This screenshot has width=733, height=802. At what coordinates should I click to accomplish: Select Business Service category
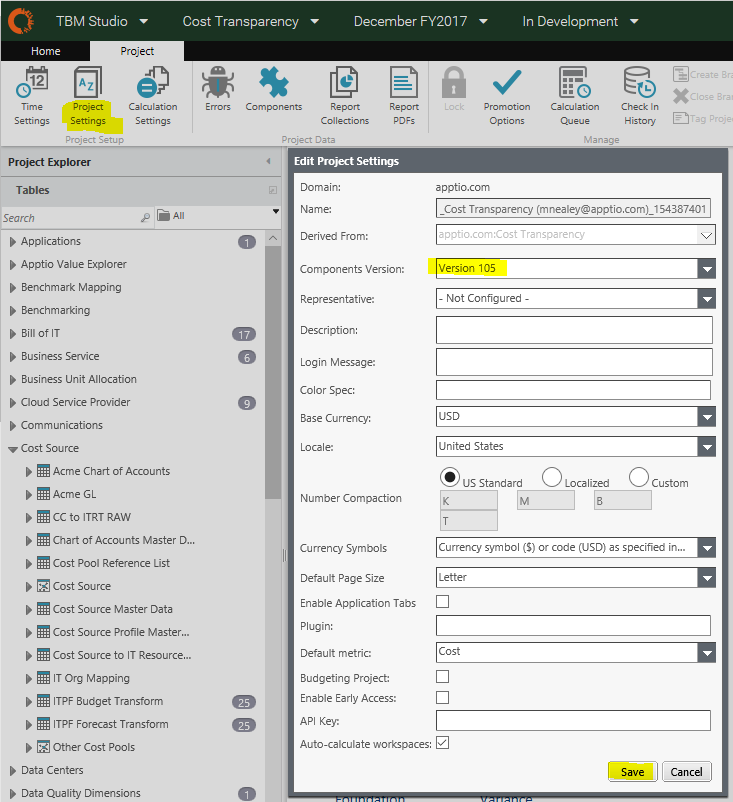[60, 356]
